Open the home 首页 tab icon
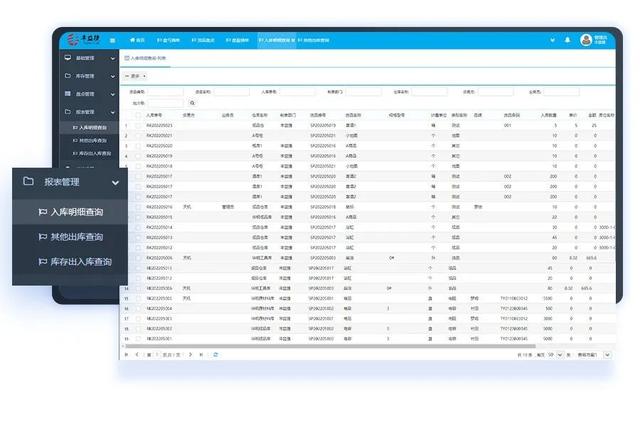The image size is (640, 422). [x=132, y=40]
